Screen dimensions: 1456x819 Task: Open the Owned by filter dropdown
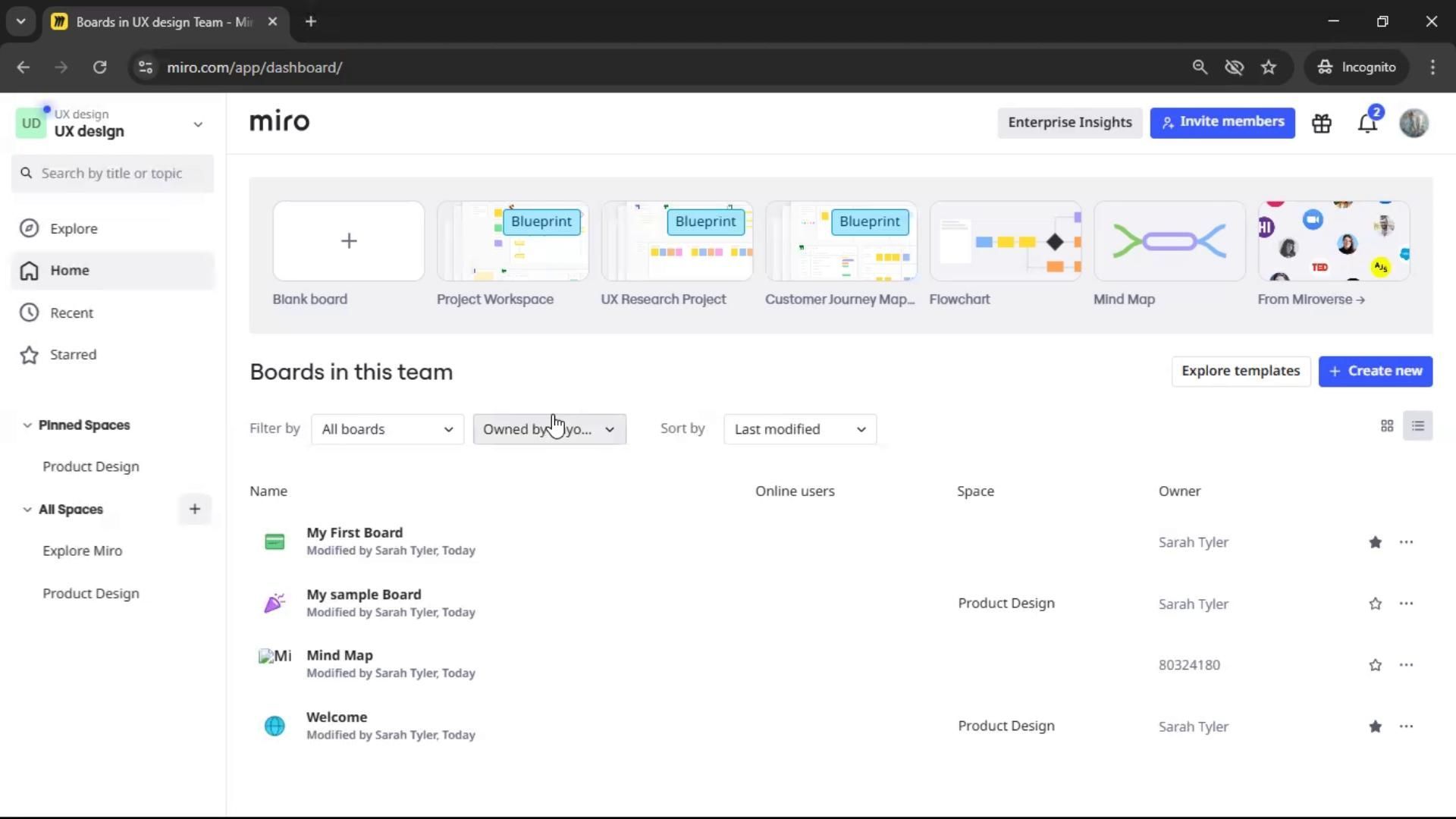point(550,429)
